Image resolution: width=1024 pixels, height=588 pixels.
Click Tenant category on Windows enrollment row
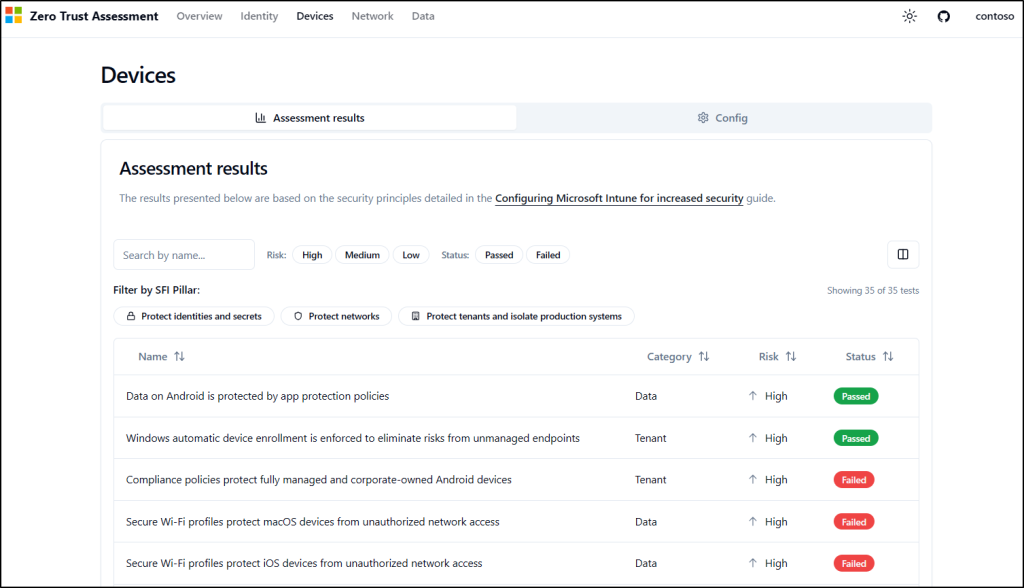coord(650,438)
